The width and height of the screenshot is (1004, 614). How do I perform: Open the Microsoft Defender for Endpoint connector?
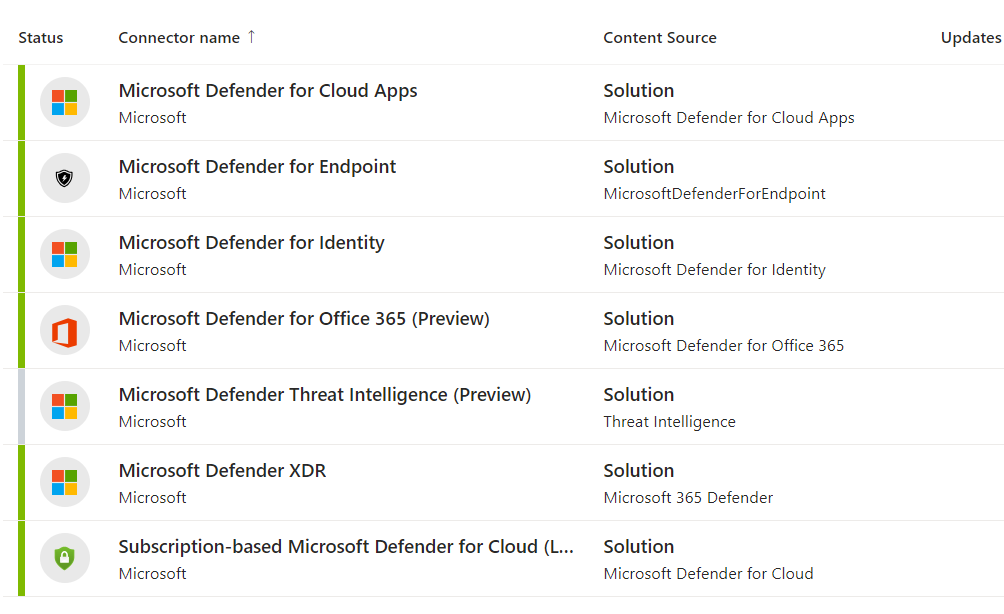pyautogui.click(x=257, y=167)
